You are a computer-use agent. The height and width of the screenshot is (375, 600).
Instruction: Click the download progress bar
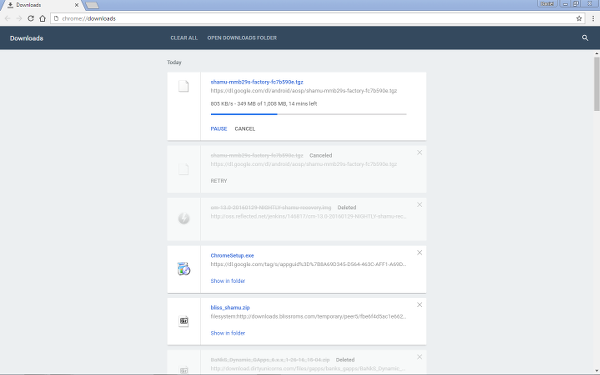click(308, 114)
